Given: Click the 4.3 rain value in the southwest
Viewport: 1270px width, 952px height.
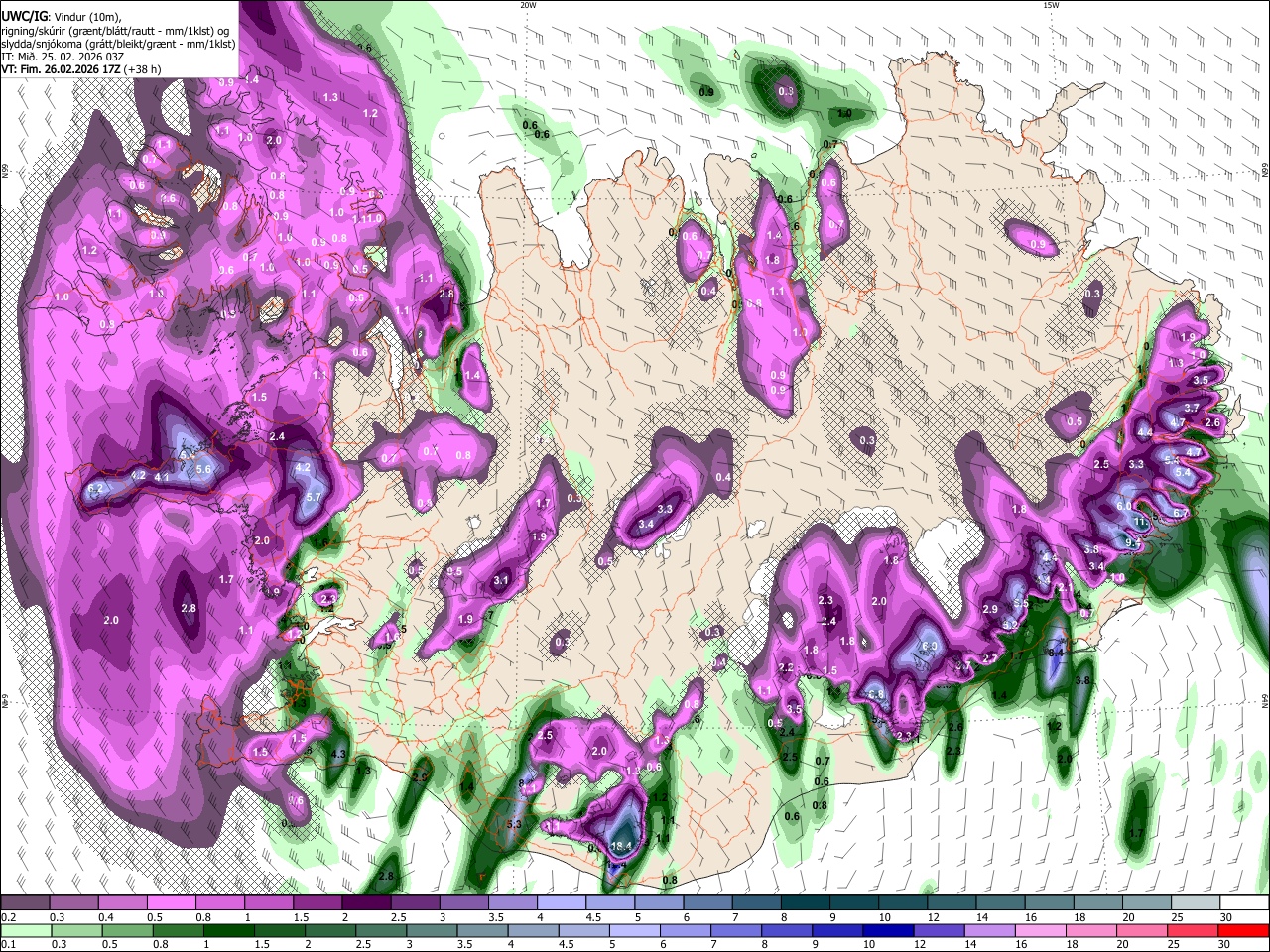Looking at the screenshot, I should point(338,754).
